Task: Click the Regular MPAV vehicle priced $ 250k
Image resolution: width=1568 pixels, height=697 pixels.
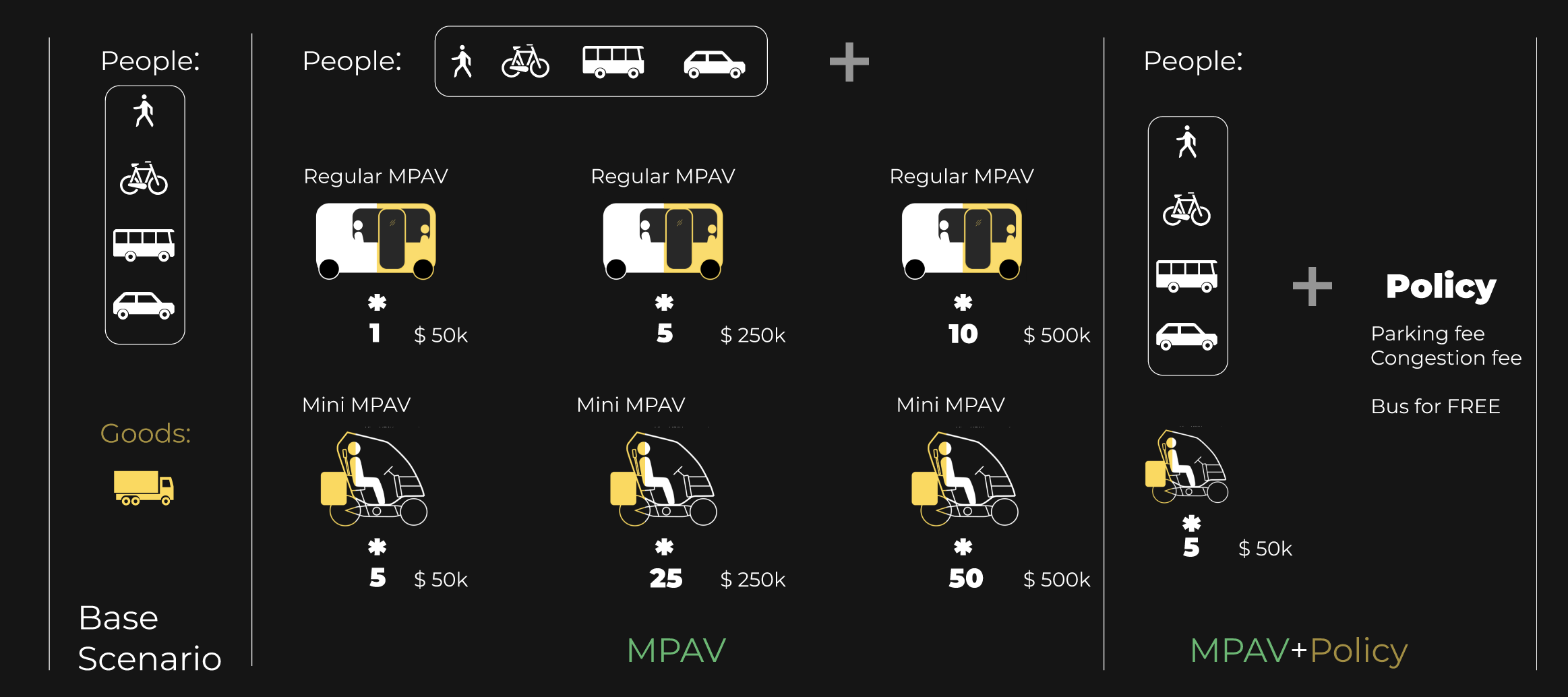Action: pos(663,241)
